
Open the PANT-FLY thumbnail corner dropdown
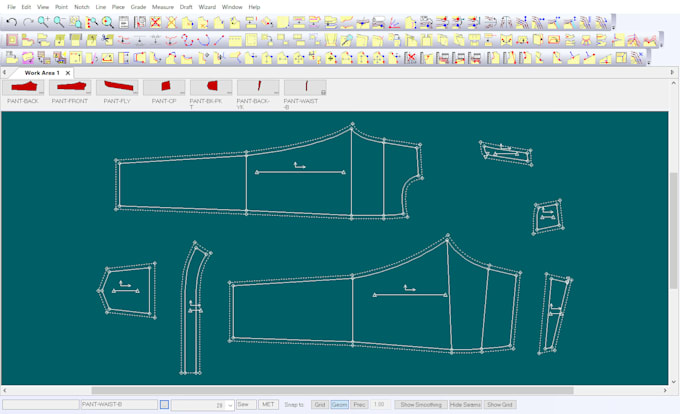tap(136, 92)
